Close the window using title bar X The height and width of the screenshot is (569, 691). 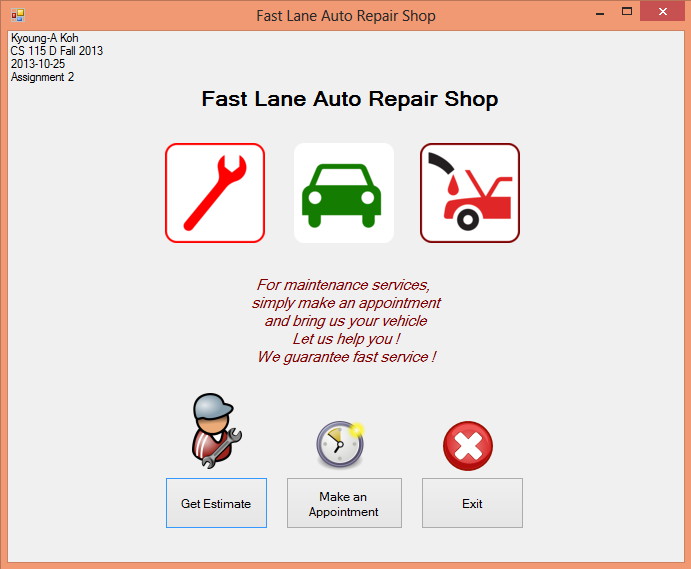coord(662,14)
